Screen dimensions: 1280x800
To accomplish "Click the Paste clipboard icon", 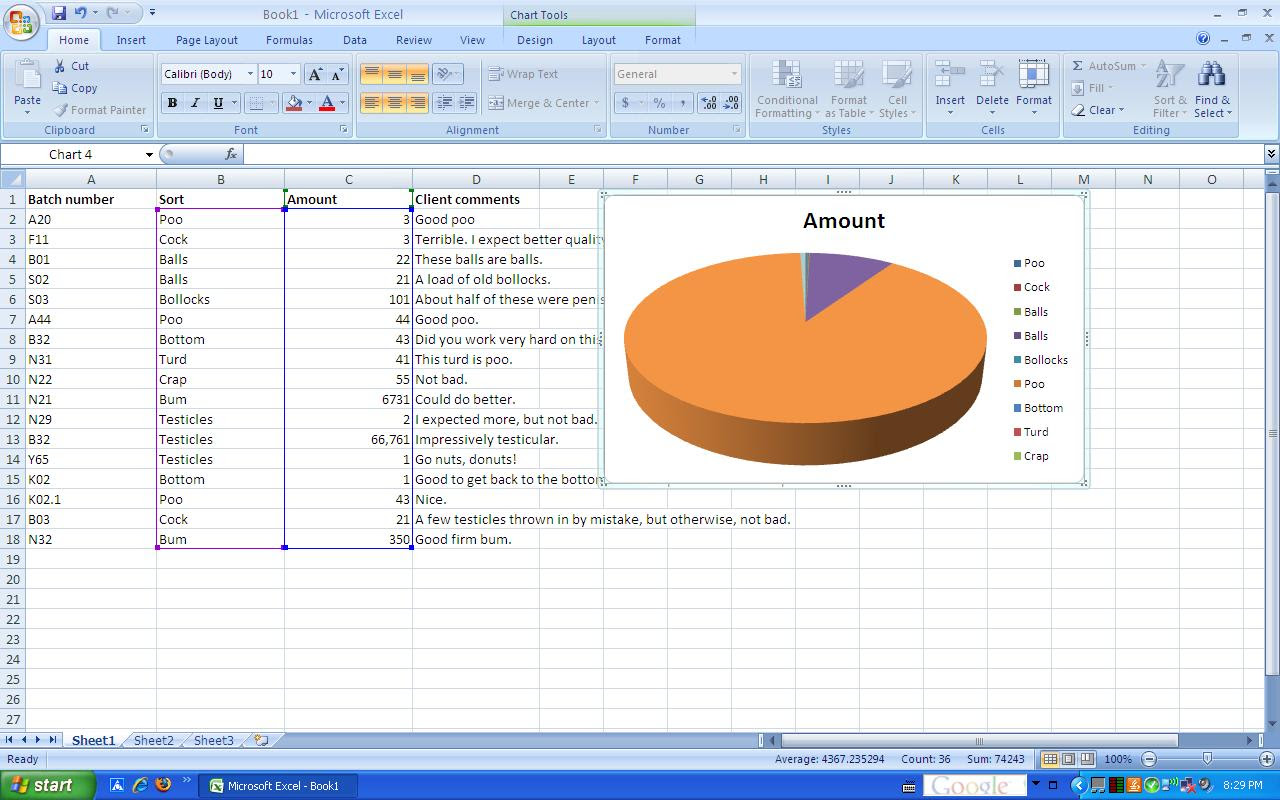I will [x=27, y=76].
